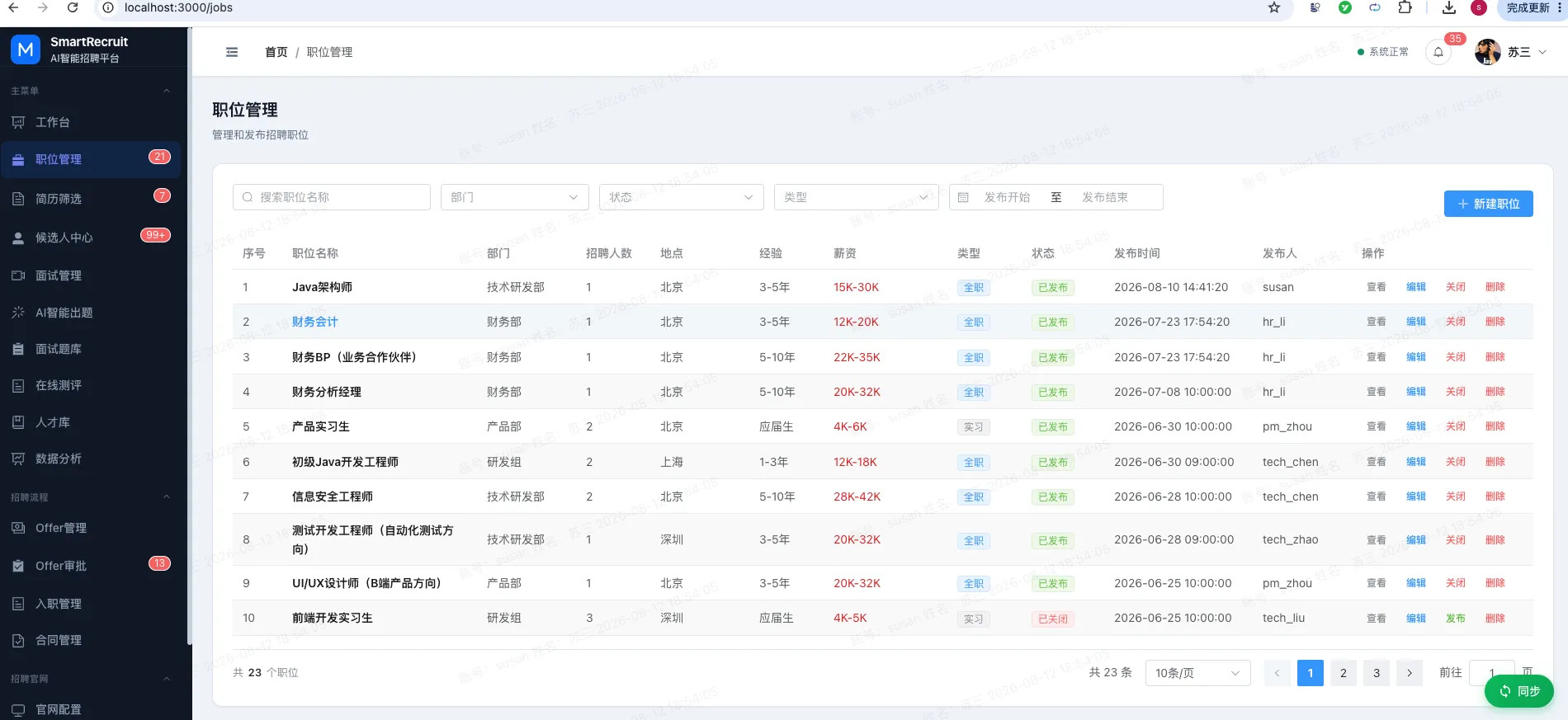Change page size from 10条/页 dropdown

1197,673
